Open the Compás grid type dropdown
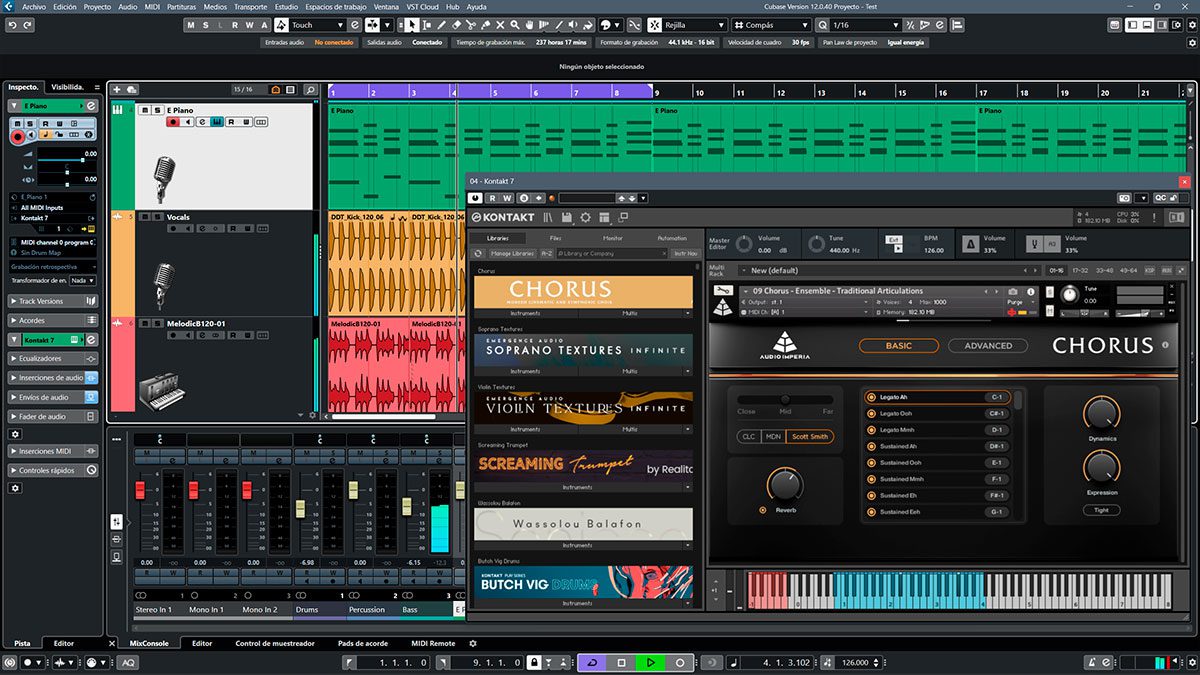 pyautogui.click(x=773, y=25)
